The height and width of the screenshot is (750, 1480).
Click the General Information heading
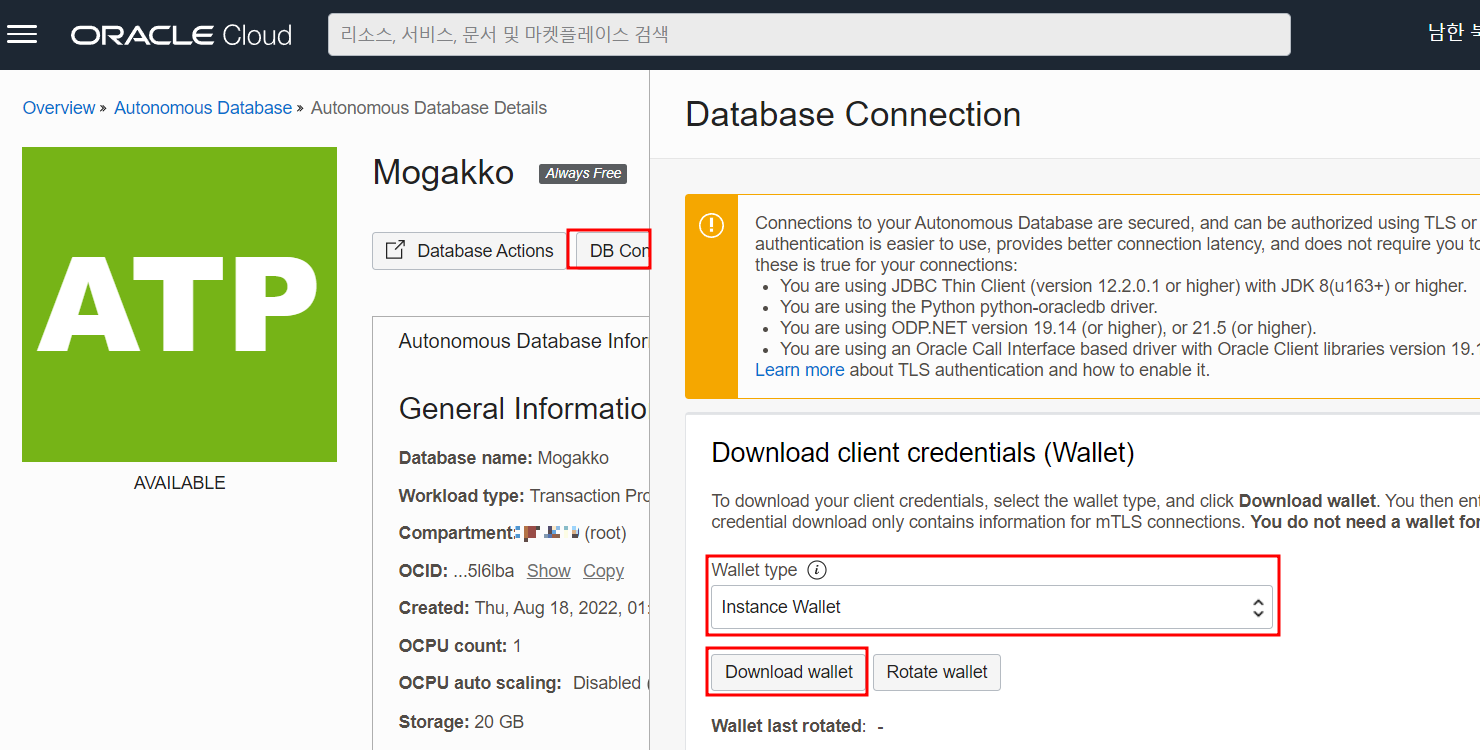pyautogui.click(x=524, y=409)
